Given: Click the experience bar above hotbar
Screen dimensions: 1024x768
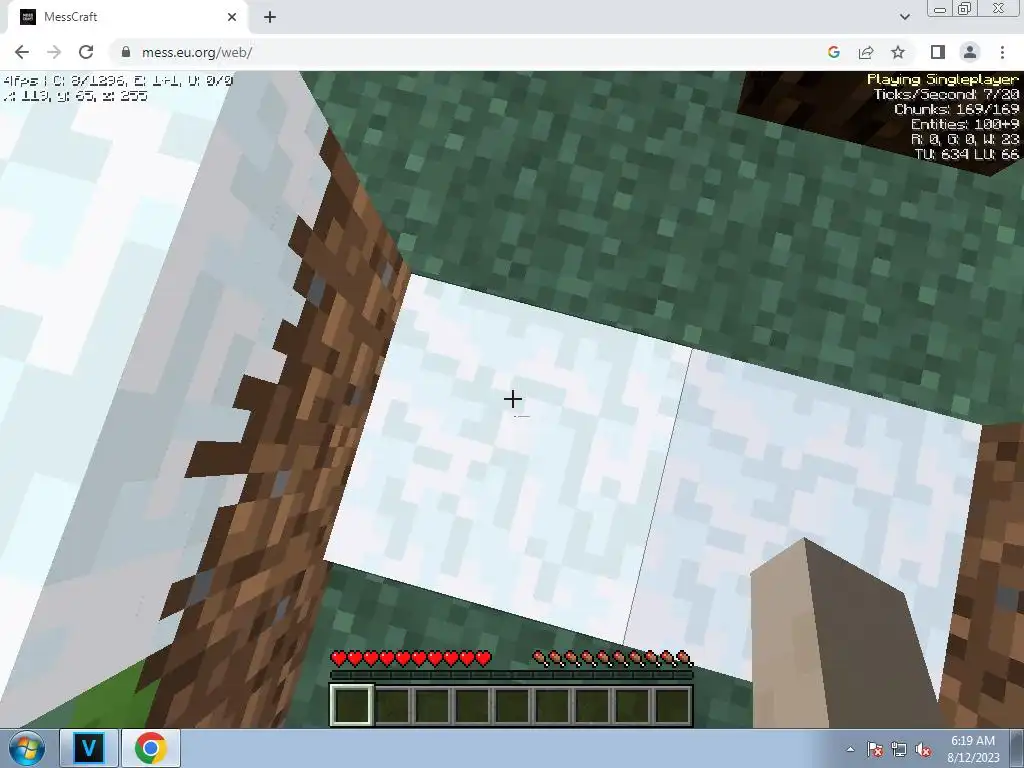Looking at the screenshot, I should [511, 675].
